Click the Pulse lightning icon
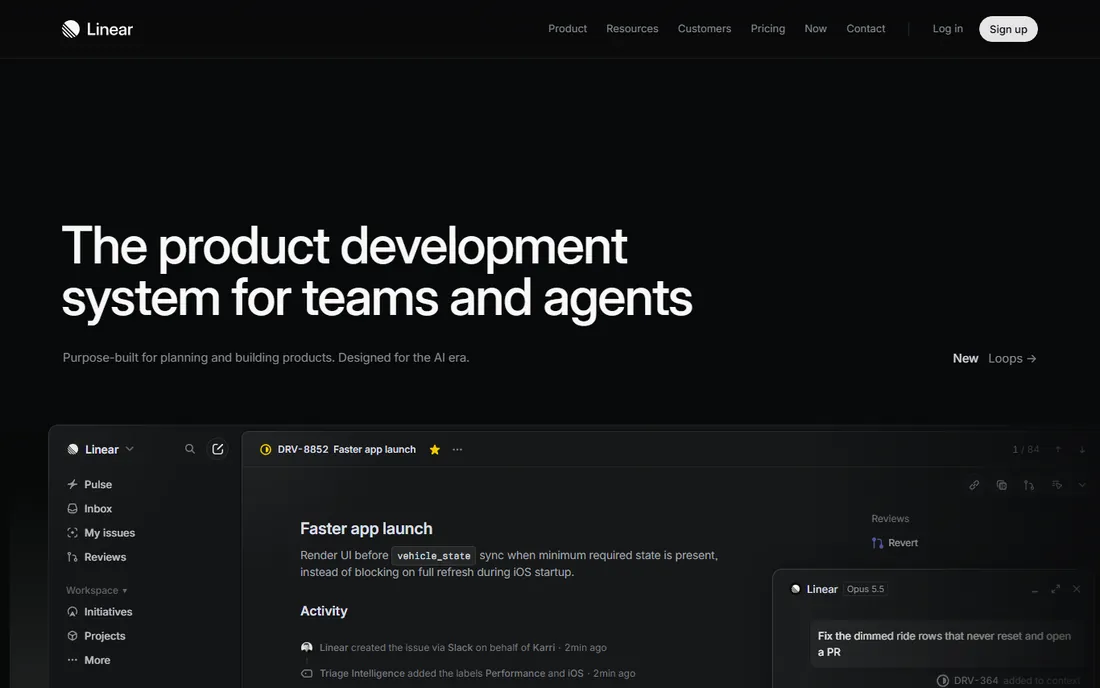The height and width of the screenshot is (688, 1100). [72, 484]
